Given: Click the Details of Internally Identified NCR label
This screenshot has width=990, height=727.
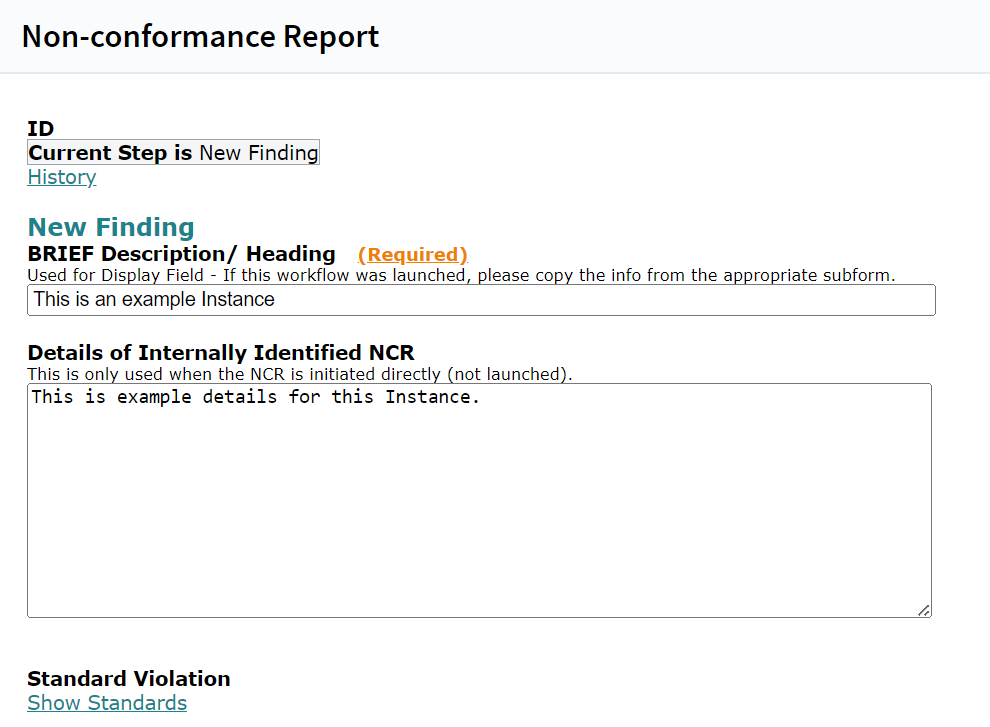Looking at the screenshot, I should pyautogui.click(x=220, y=353).
